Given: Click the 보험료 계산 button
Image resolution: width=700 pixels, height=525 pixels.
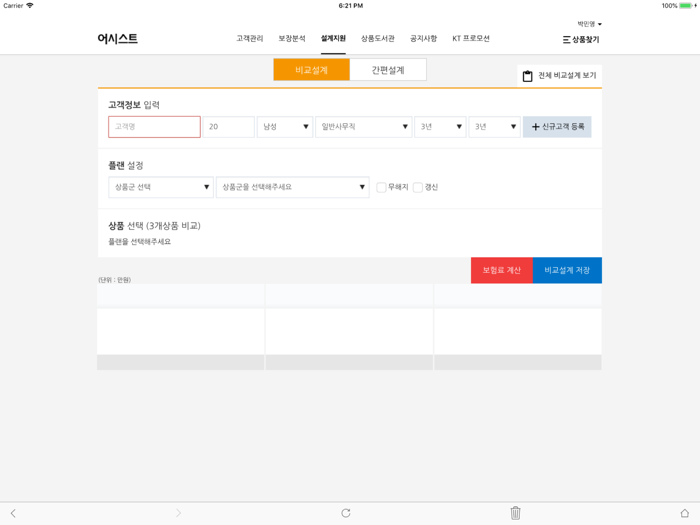Looking at the screenshot, I should click(502, 270).
